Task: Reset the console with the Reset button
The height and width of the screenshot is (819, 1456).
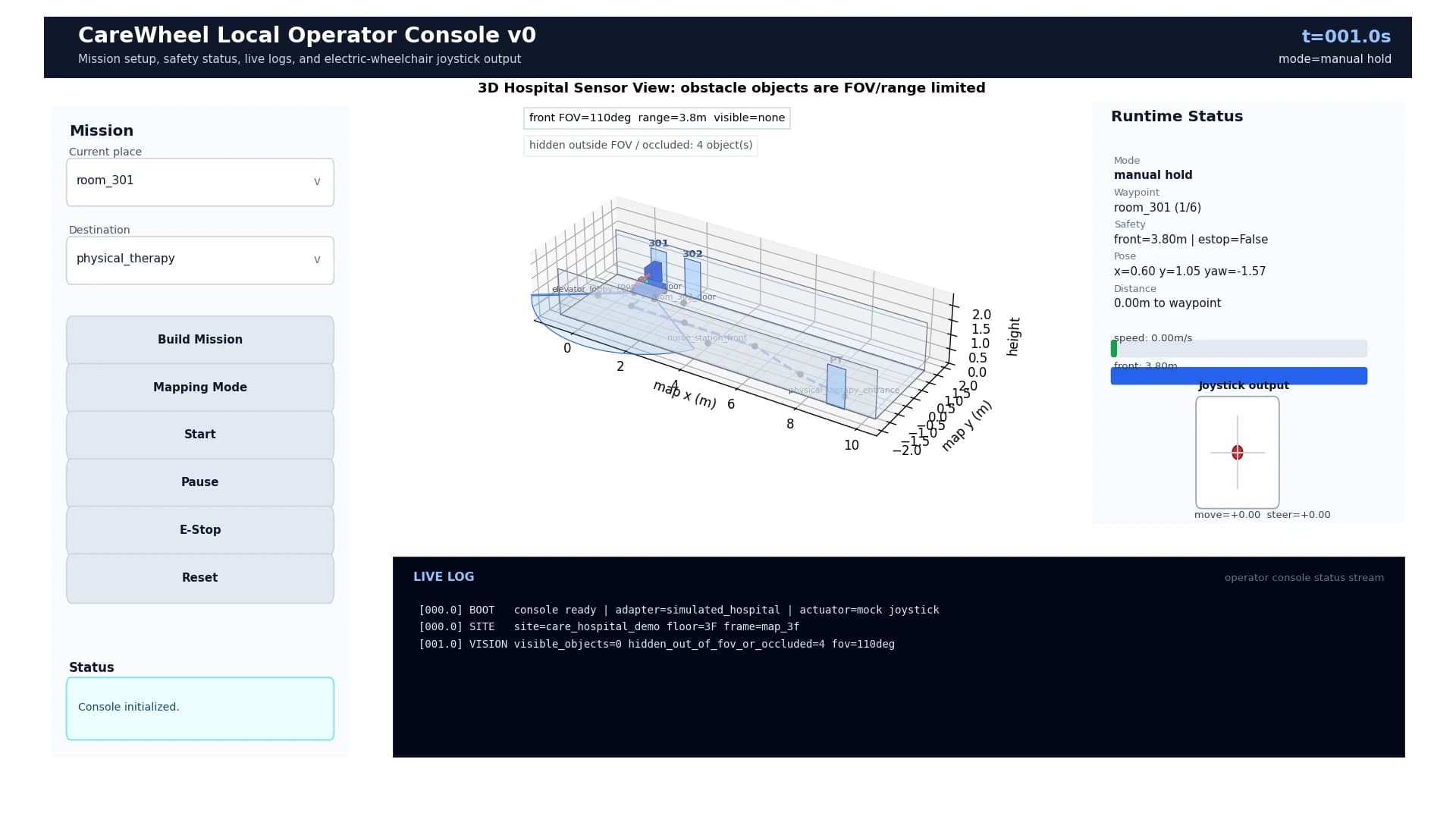Action: click(200, 578)
